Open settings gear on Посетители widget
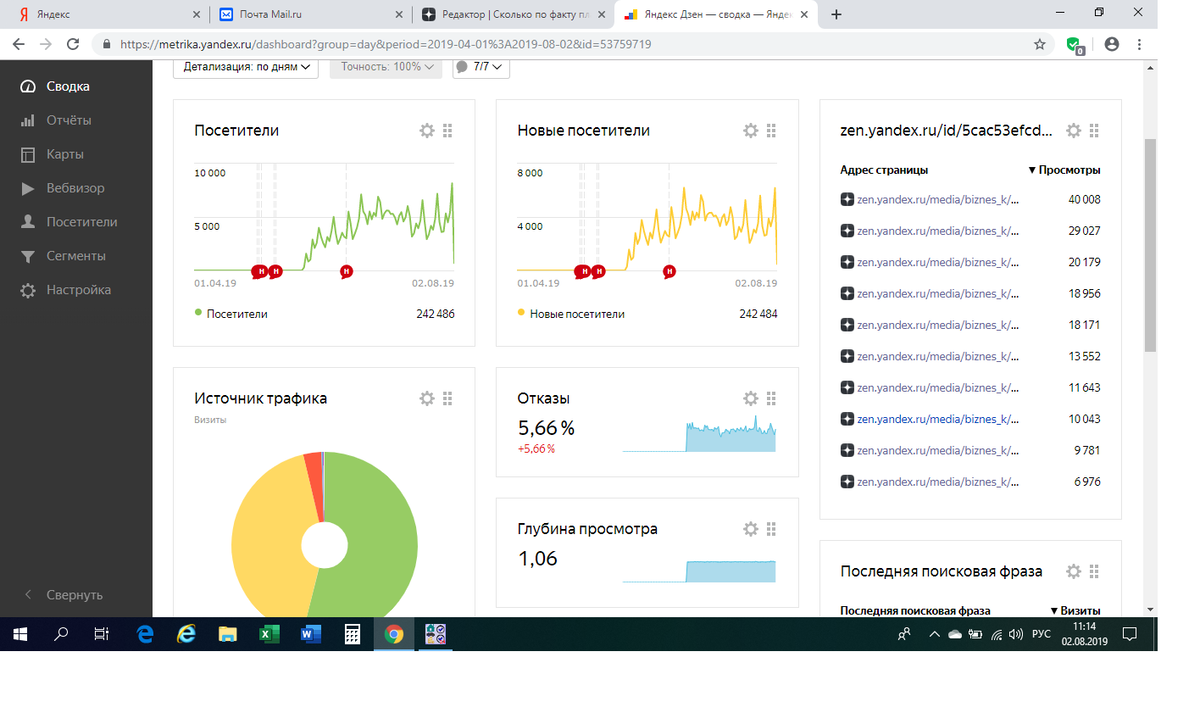 pos(427,131)
